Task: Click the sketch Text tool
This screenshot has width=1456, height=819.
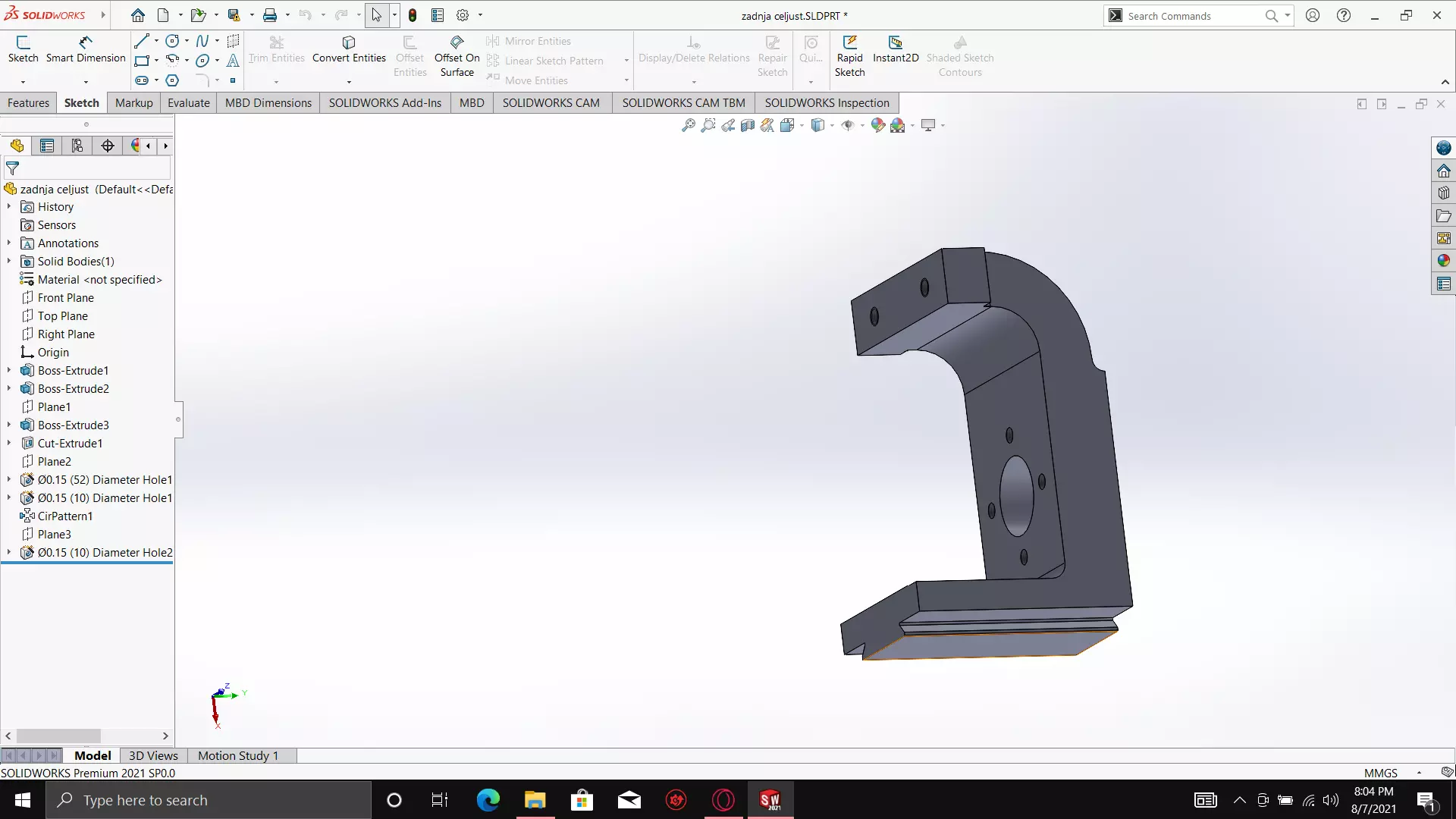Action: [x=233, y=61]
